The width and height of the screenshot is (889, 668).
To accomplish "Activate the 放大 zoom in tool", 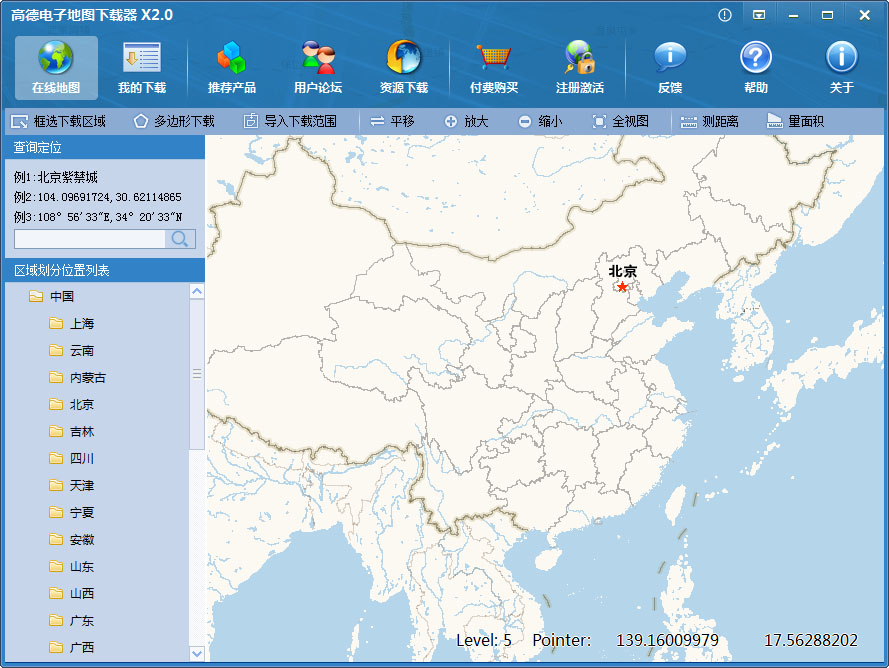I will coord(466,121).
